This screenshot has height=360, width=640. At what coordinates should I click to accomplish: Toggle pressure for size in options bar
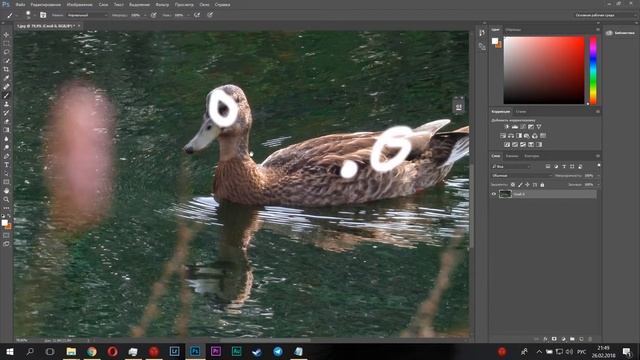pyautogui.click(x=210, y=15)
